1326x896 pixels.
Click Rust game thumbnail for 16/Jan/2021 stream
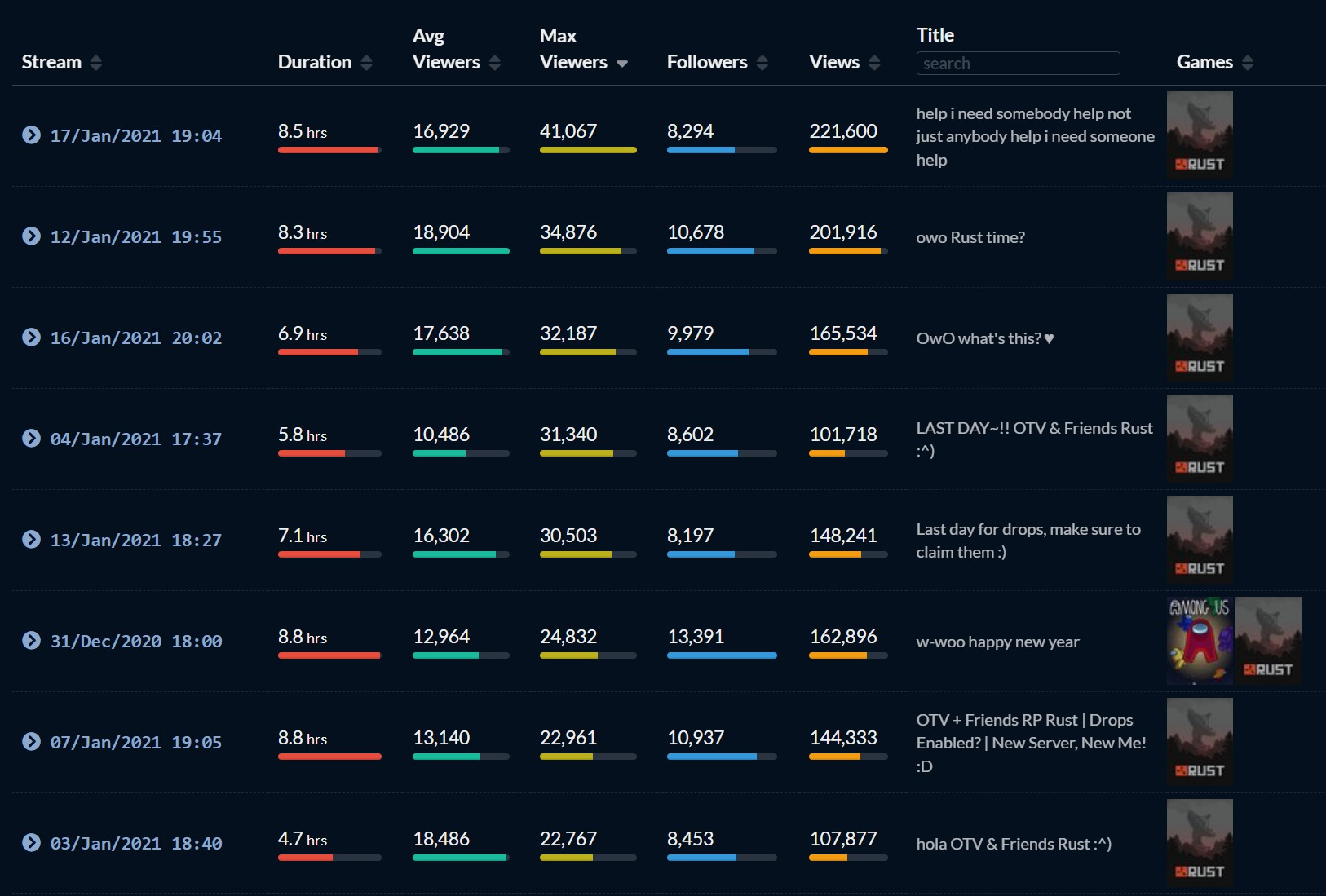[1200, 337]
